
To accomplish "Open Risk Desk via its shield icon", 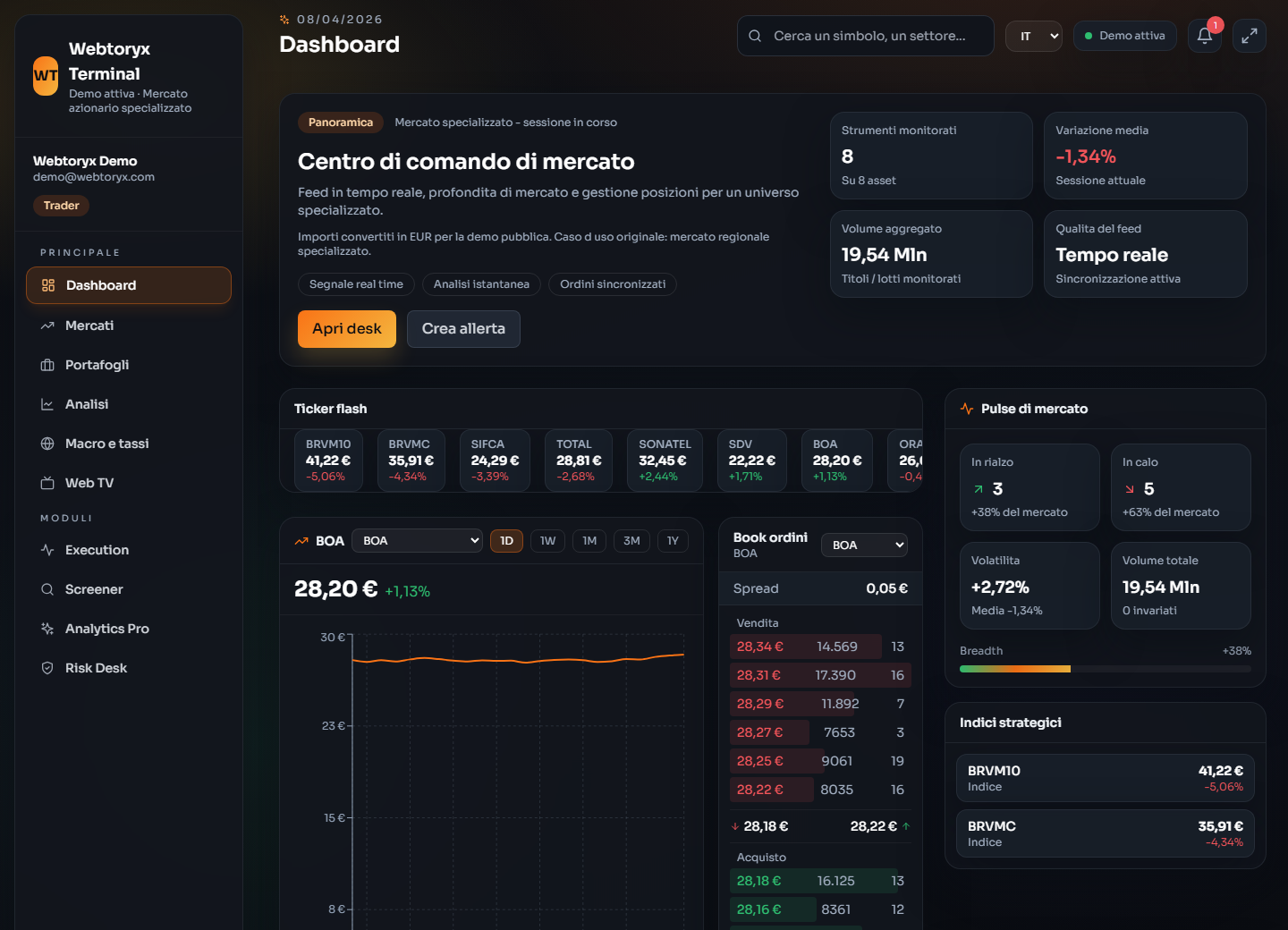I will (47, 668).
